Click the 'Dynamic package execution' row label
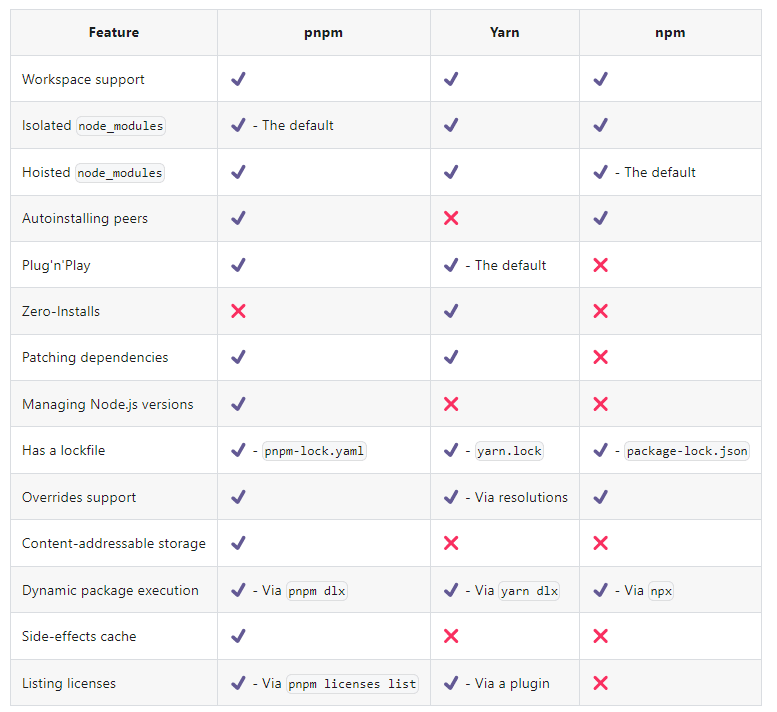Viewport: 777px width, 712px height. click(110, 591)
